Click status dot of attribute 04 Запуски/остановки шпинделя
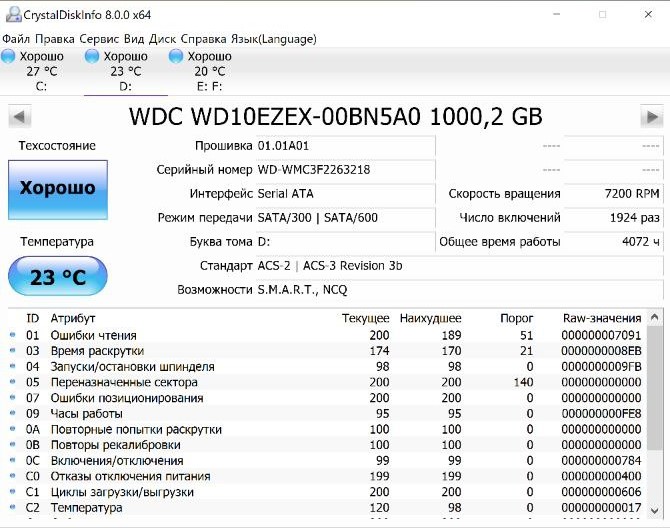 coord(12,367)
